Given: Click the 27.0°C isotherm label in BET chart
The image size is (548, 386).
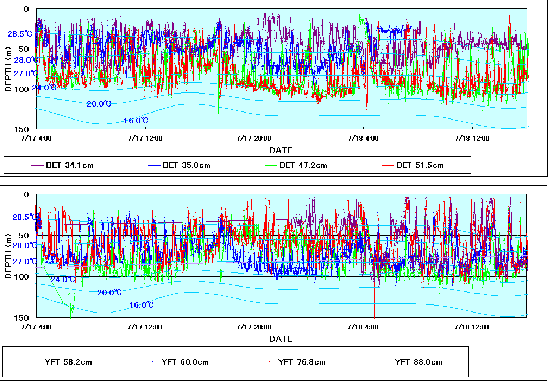Looking at the screenshot, I should (x=25, y=73).
